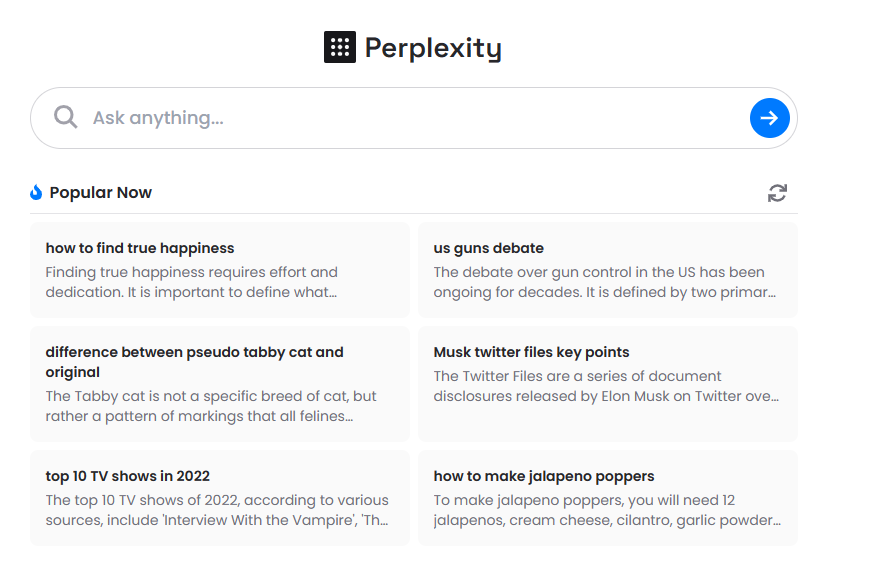The width and height of the screenshot is (871, 580).
Task: Click the Twitter Files summary text
Action: click(x=604, y=386)
